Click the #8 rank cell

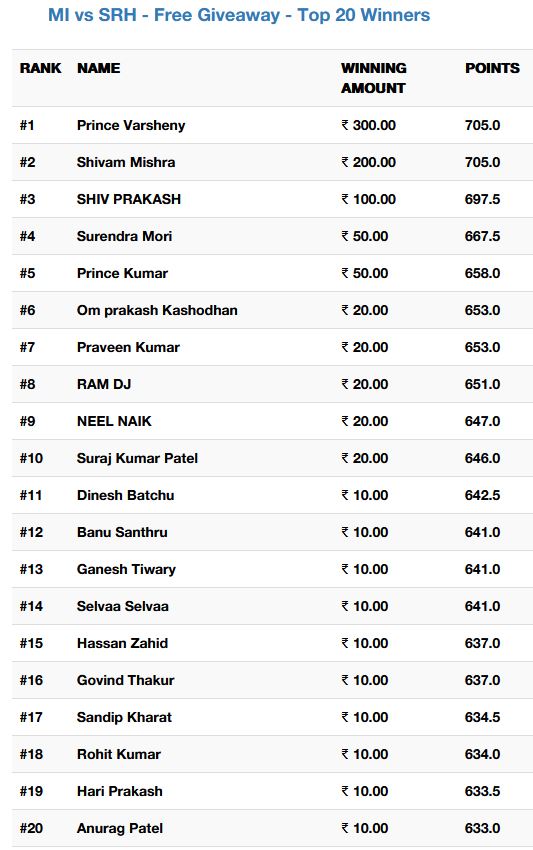[27, 384]
